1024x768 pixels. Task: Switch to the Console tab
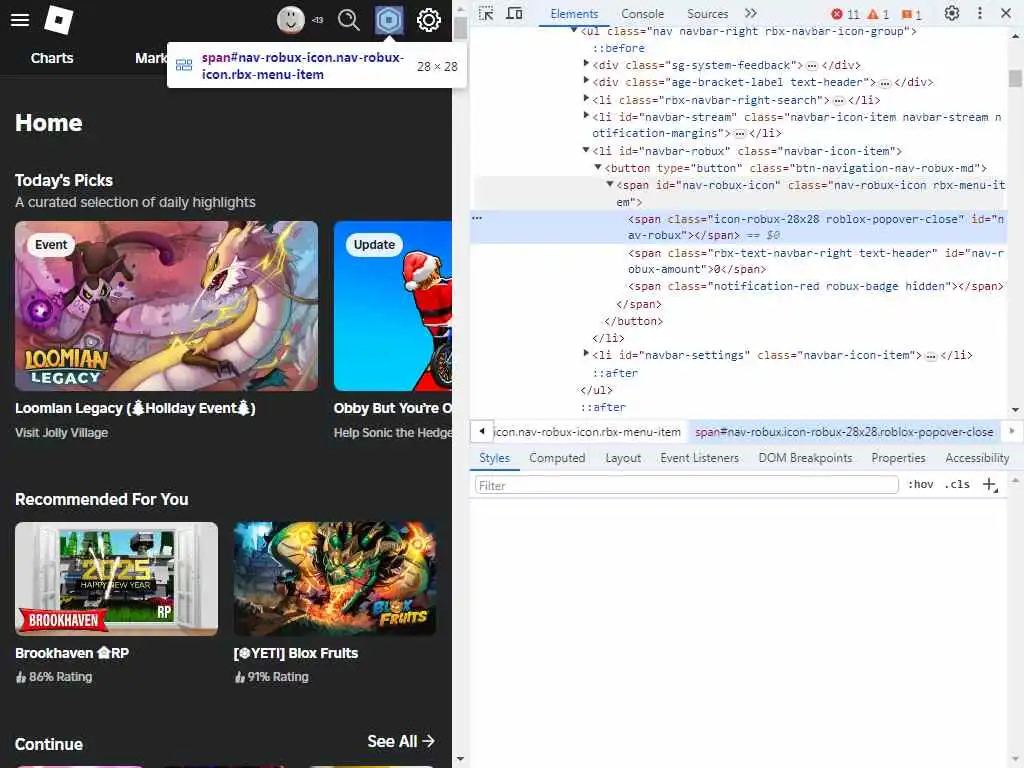coord(642,14)
